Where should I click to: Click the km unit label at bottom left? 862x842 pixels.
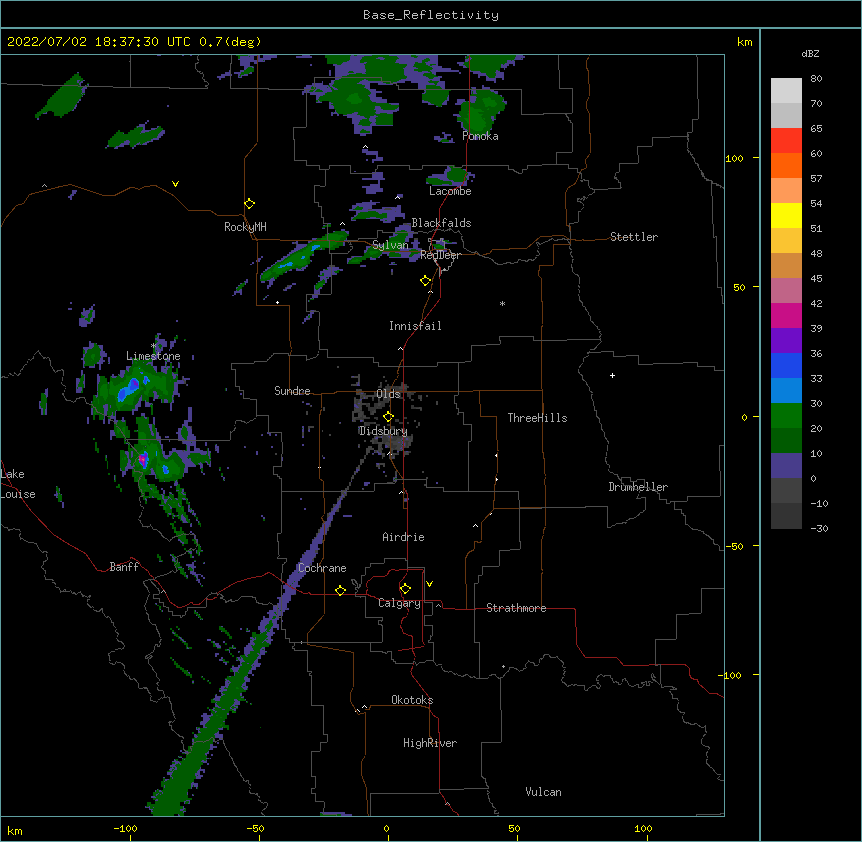click(x=15, y=830)
